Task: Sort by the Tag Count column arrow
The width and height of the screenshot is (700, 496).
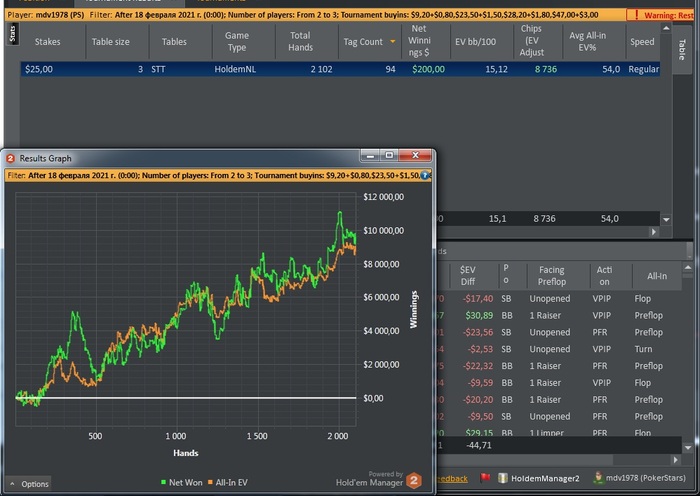Action: 393,42
